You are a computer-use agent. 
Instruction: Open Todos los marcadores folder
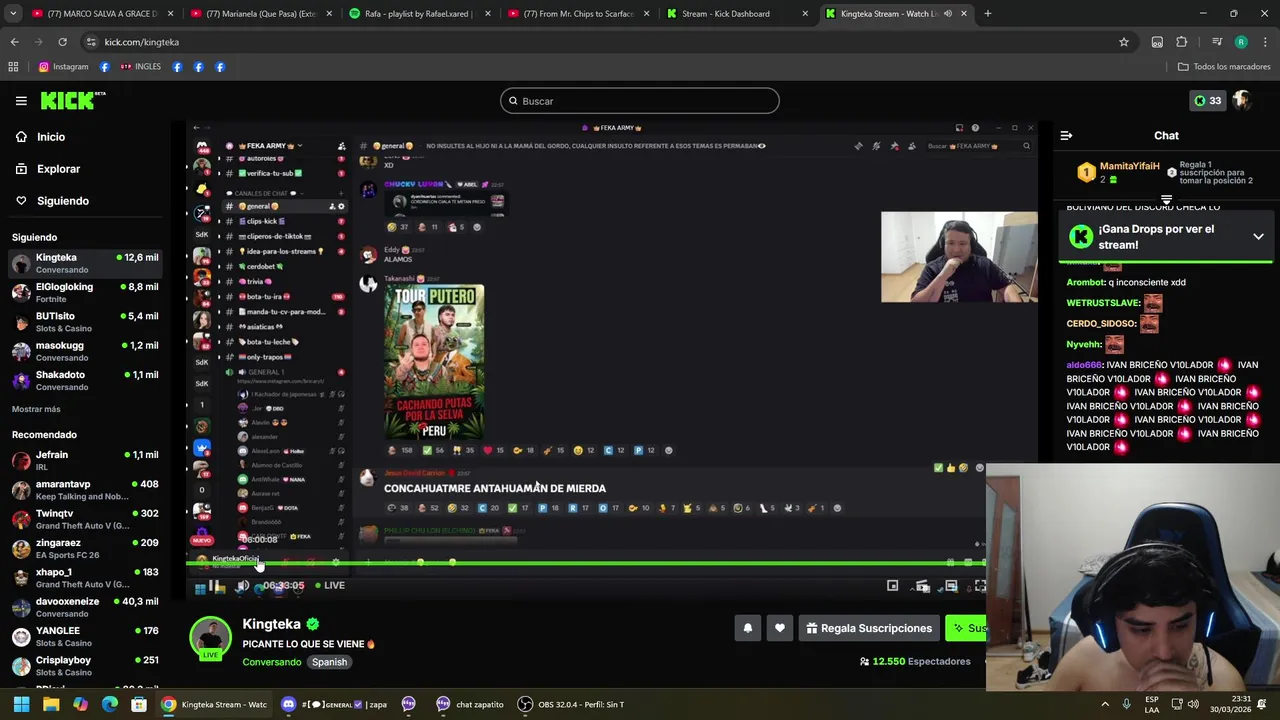[x=1224, y=67]
